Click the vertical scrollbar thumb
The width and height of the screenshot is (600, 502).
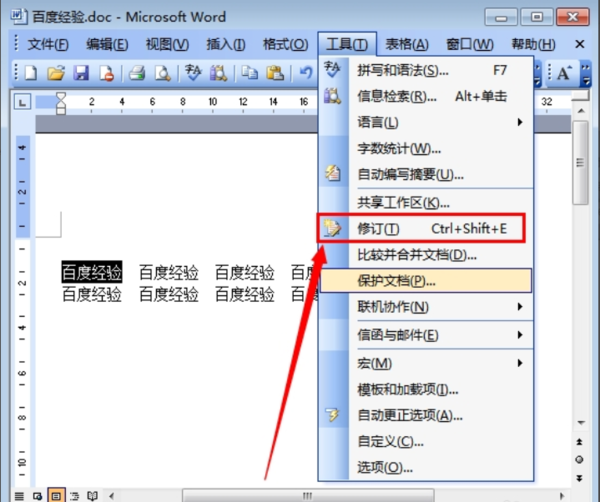[580, 163]
